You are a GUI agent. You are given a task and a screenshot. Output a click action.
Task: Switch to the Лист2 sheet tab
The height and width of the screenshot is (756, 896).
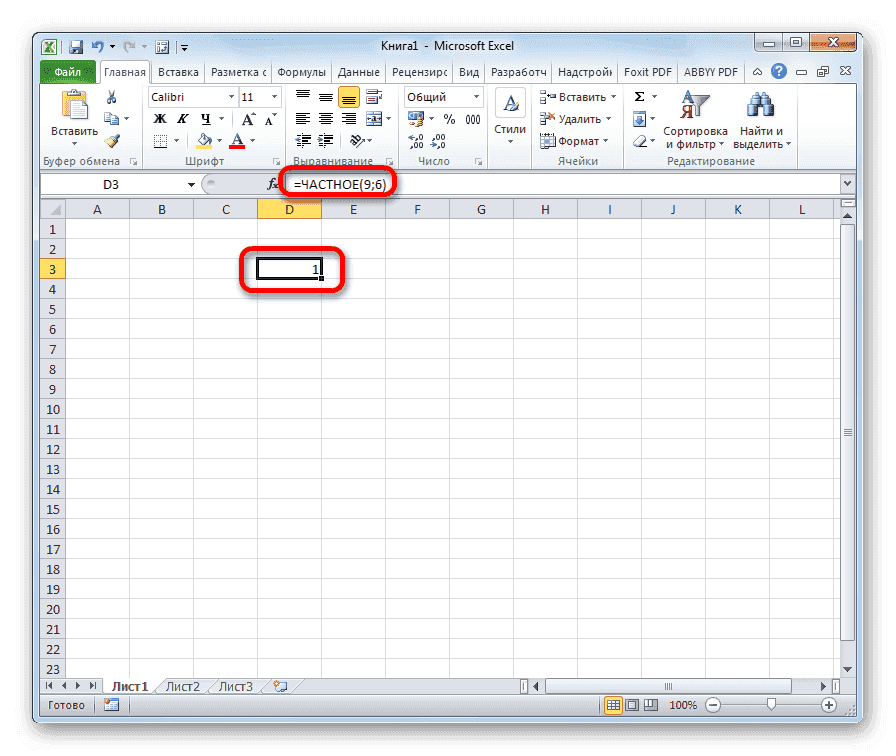pos(184,686)
